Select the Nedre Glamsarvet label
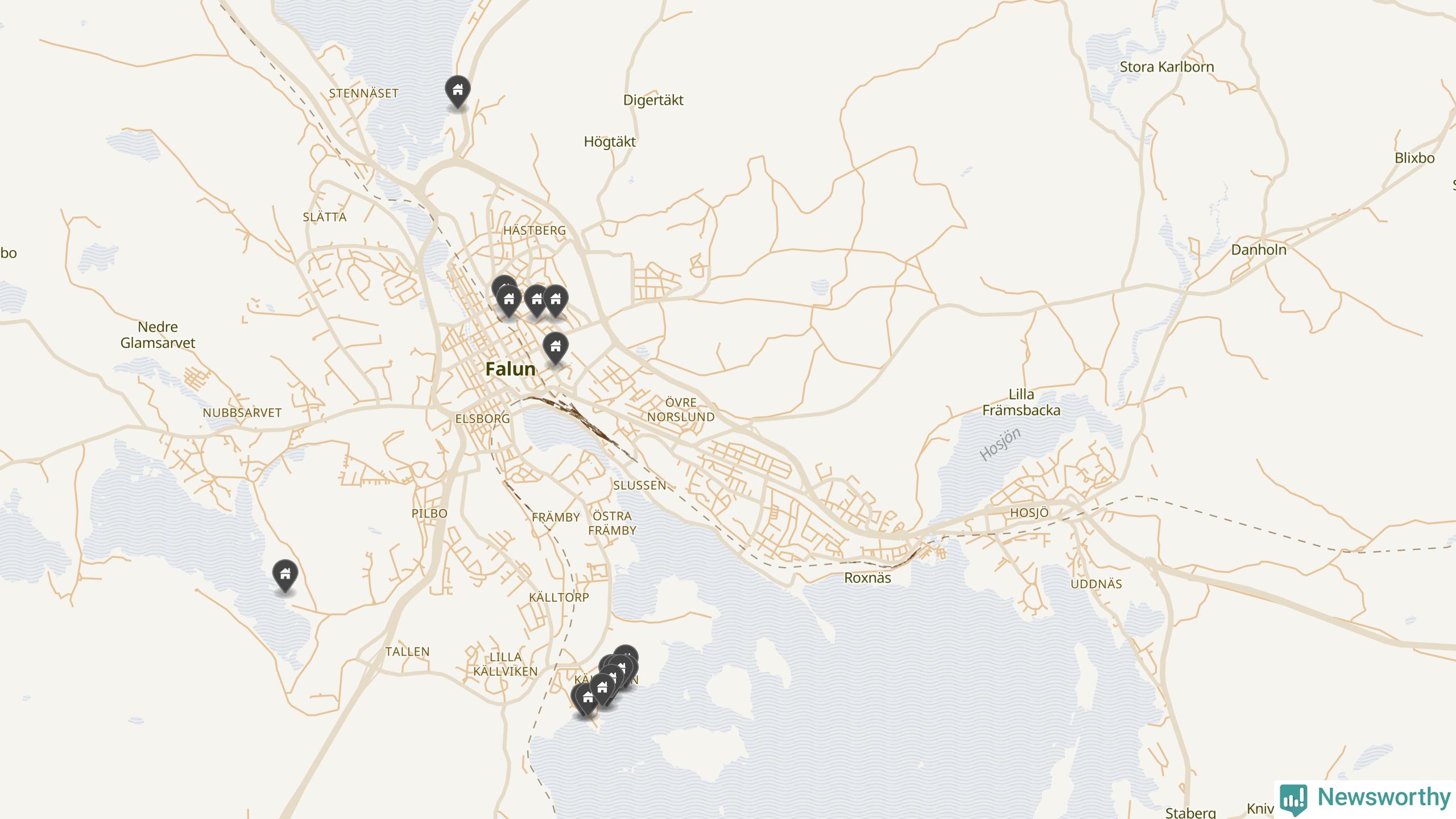 [158, 335]
